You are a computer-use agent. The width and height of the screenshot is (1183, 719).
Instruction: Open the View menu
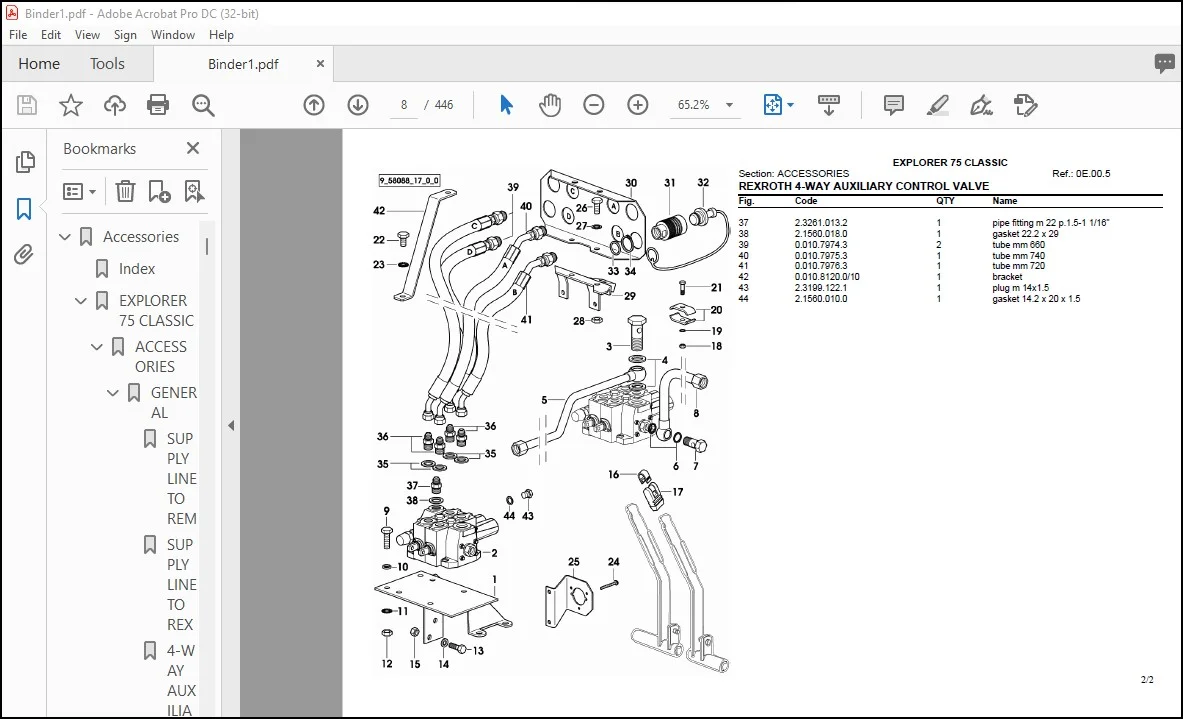tap(87, 35)
